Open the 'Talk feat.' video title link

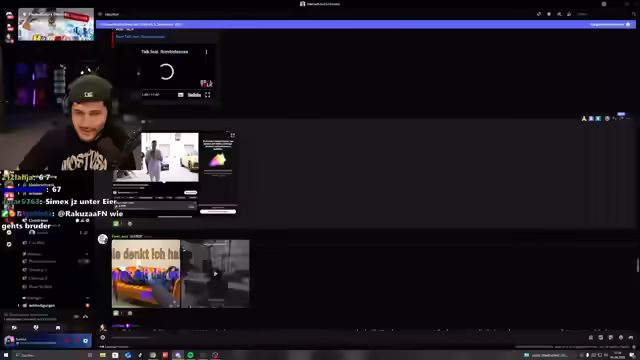pos(164,52)
